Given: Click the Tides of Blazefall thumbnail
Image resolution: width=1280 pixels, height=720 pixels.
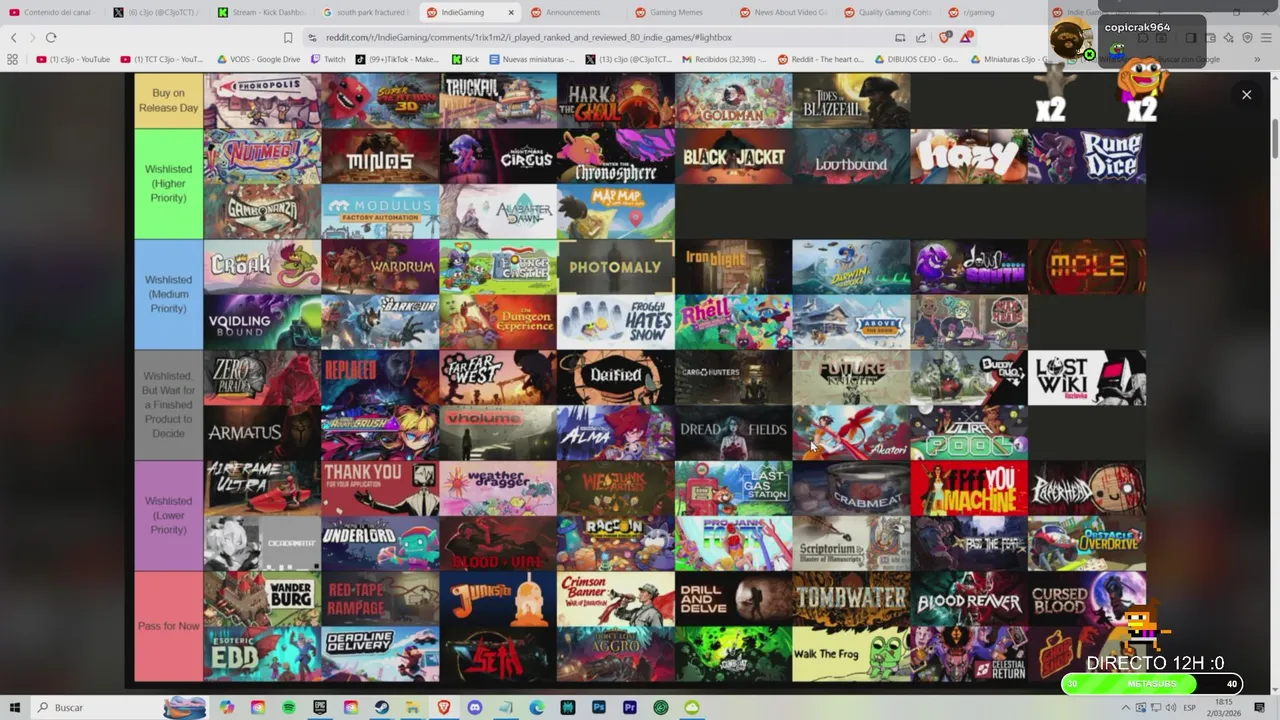Looking at the screenshot, I should (x=852, y=101).
